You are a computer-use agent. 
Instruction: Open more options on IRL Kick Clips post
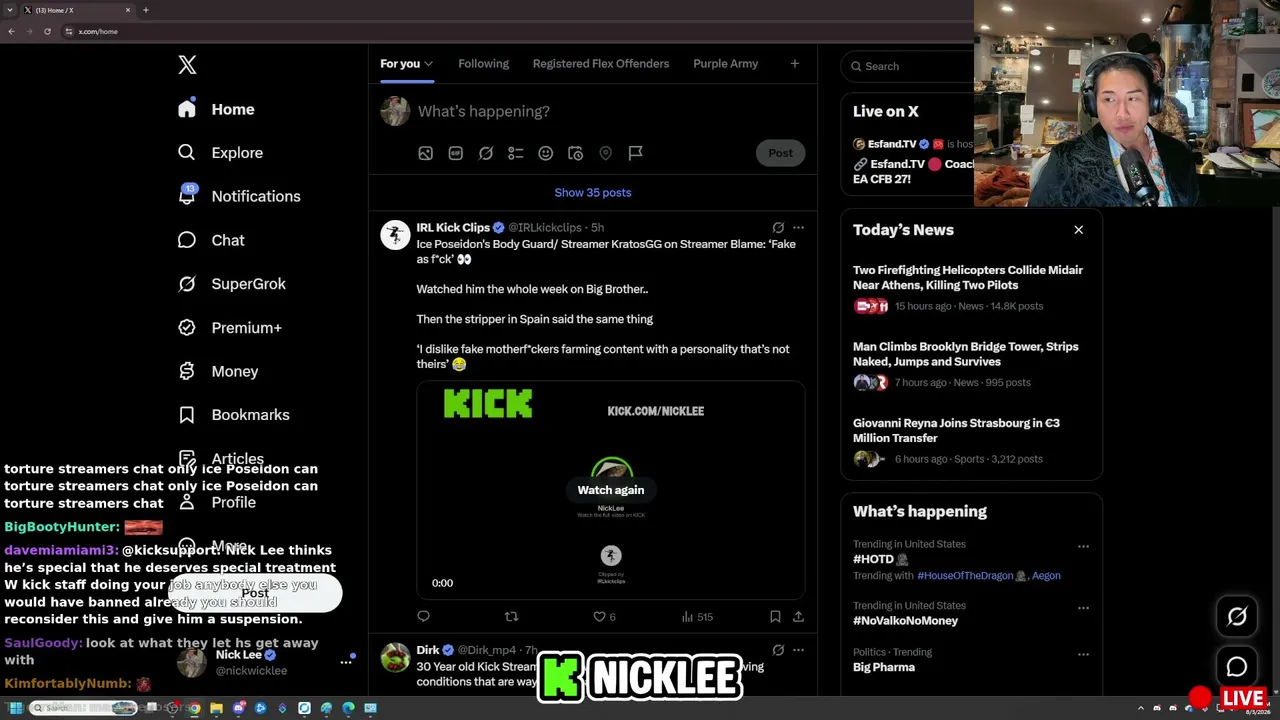[x=798, y=228]
